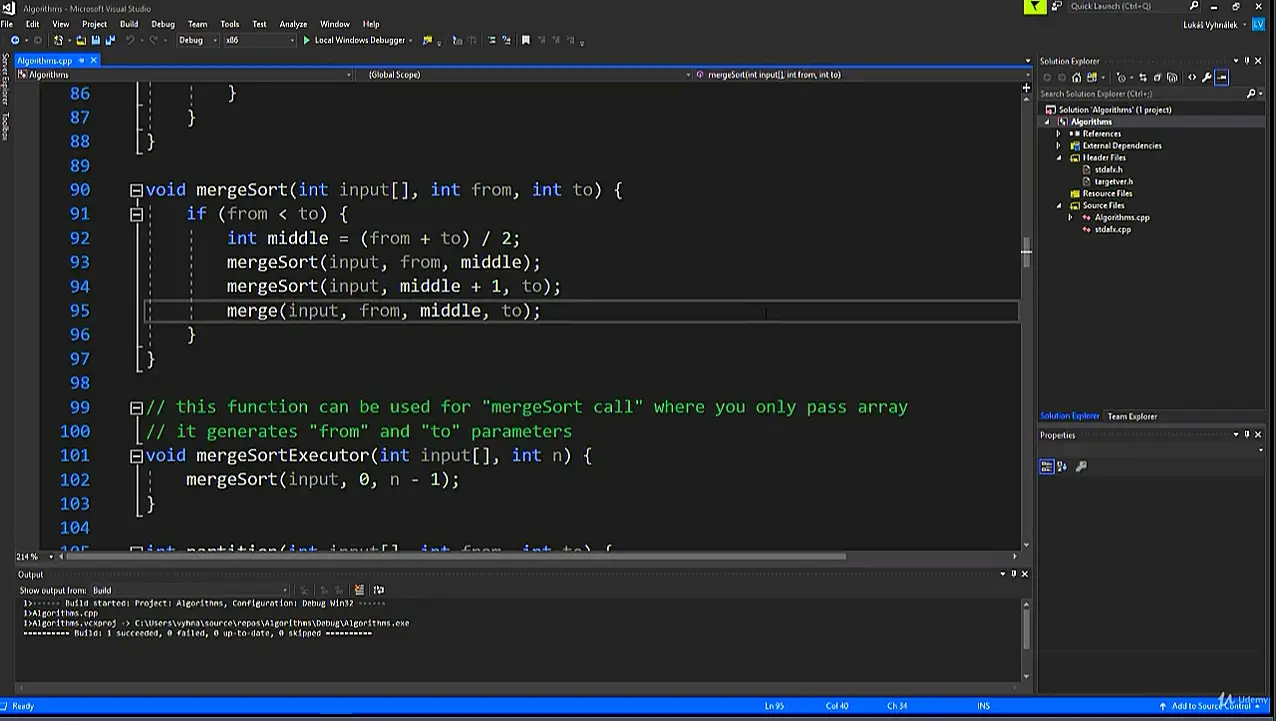
Task: Toggle a bookmark using the toolbar bookmark icon
Action: click(525, 40)
